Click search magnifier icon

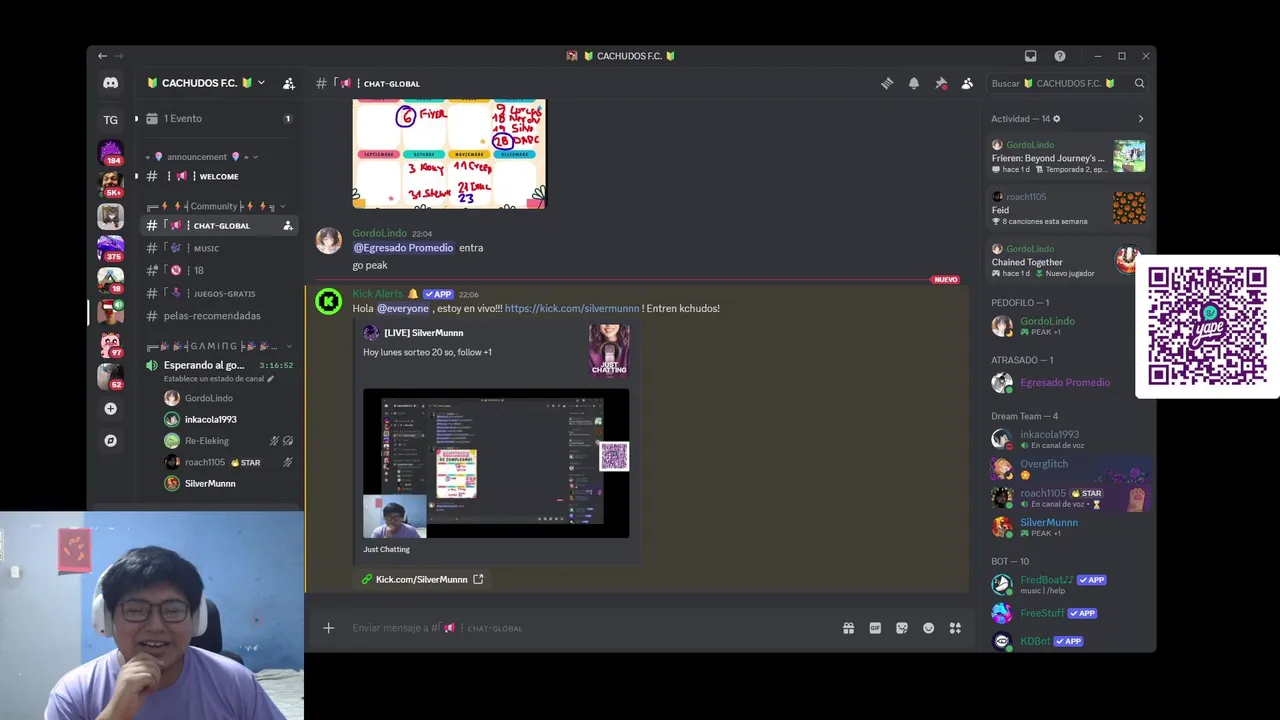point(1139,83)
